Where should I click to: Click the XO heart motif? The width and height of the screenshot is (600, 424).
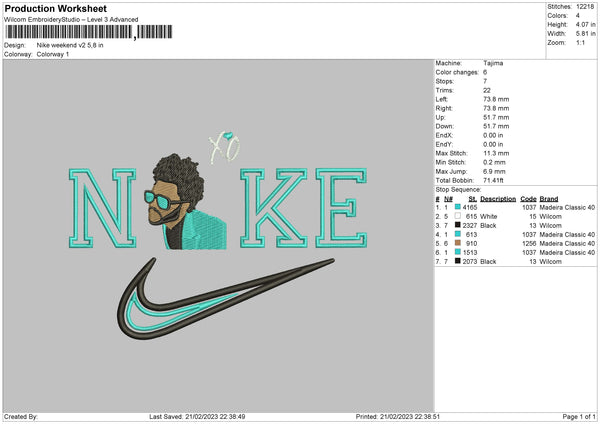click(225, 147)
